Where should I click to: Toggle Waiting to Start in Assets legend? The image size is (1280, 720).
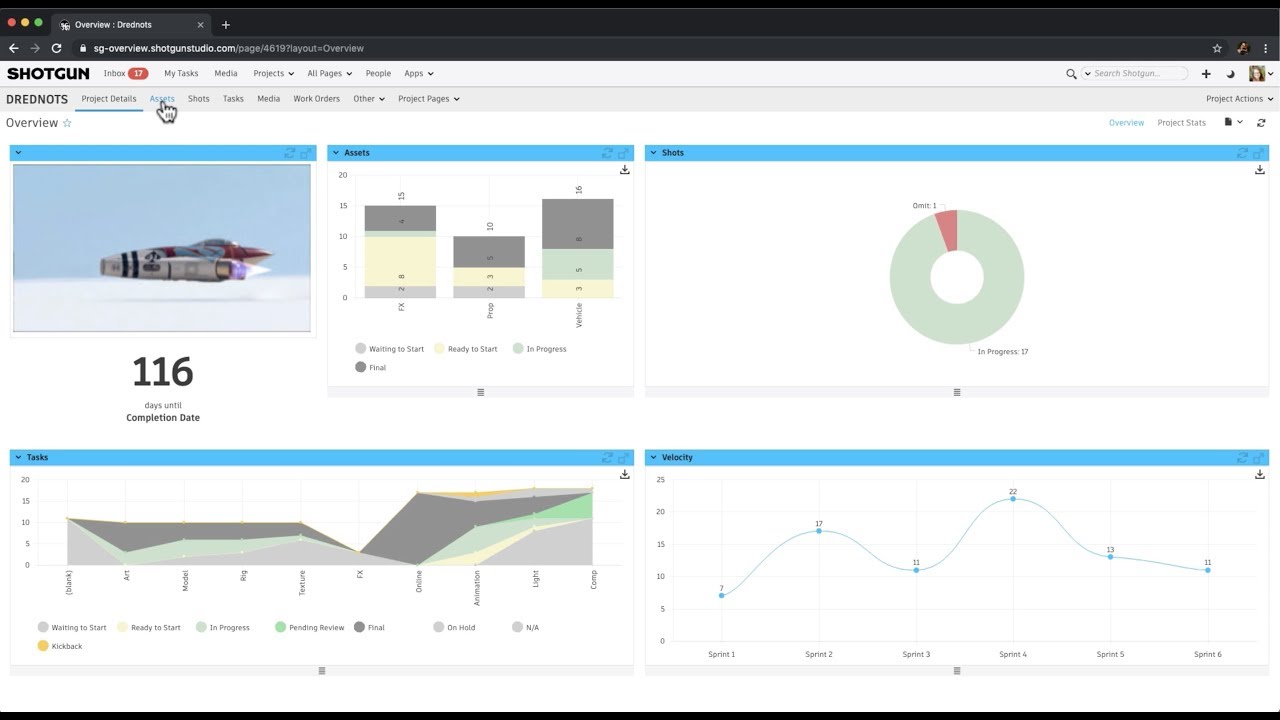[390, 349]
